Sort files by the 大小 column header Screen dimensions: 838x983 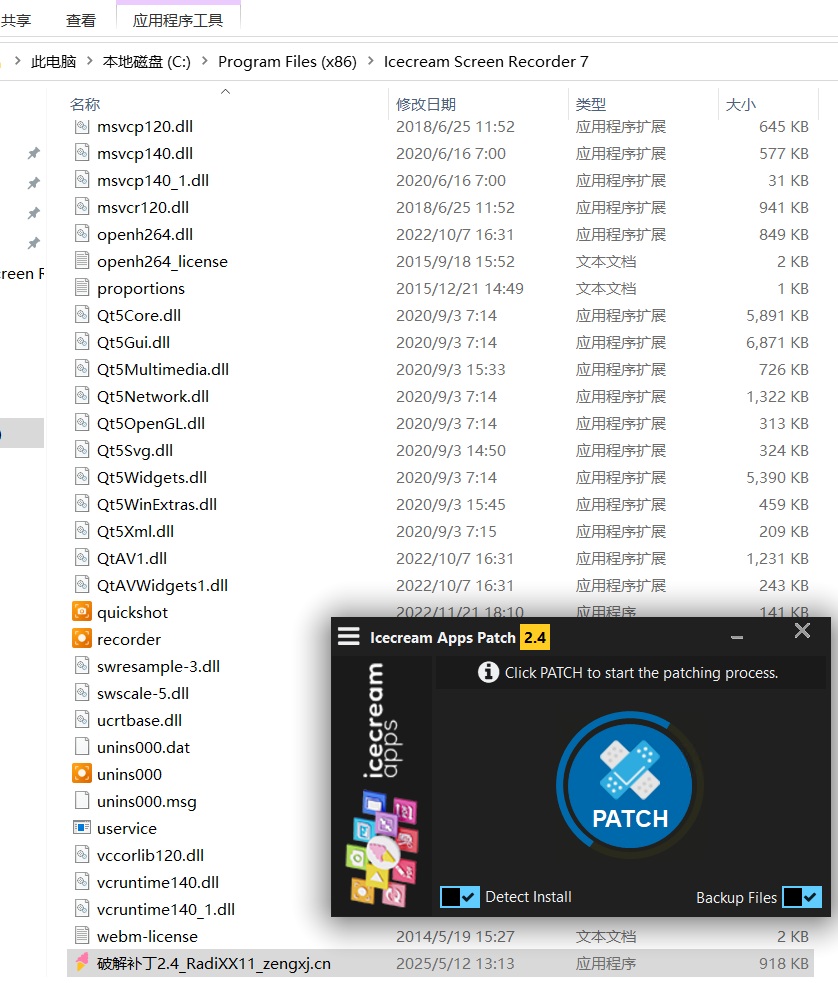tap(740, 104)
